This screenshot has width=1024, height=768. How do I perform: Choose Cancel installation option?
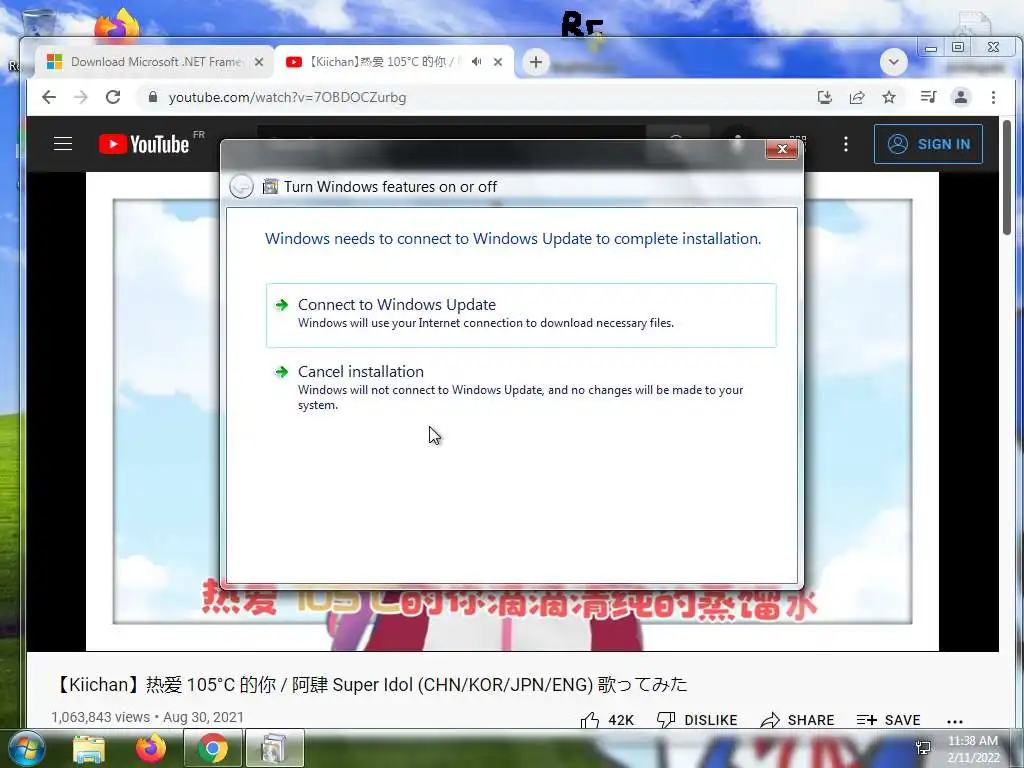pyautogui.click(x=520, y=387)
